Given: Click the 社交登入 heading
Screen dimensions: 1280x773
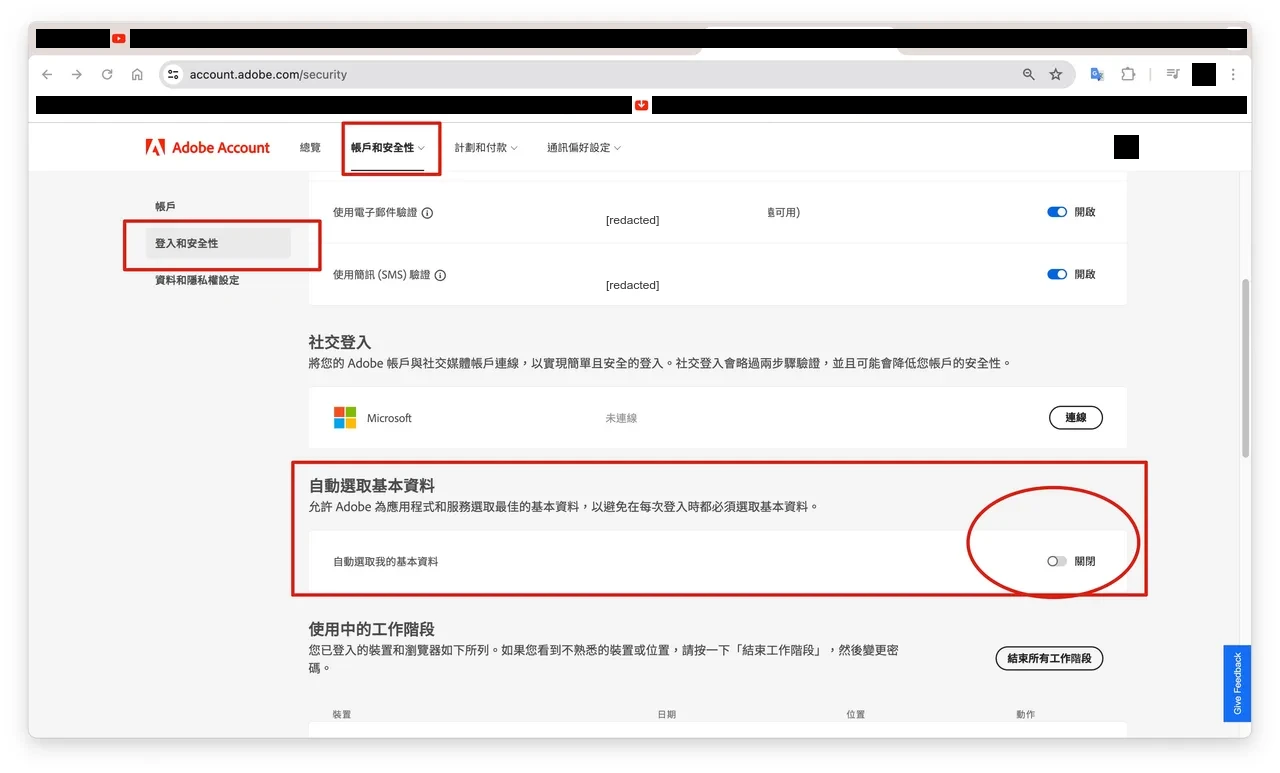Looking at the screenshot, I should (x=340, y=342).
